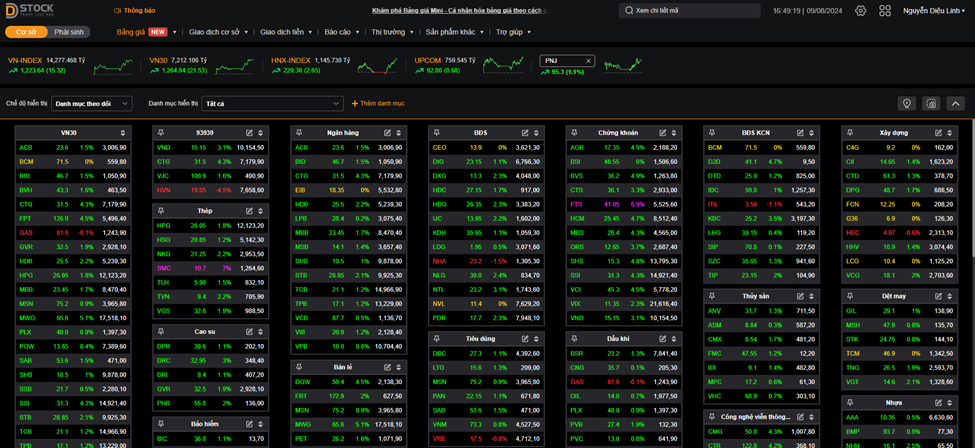Pin the Ngân hàng watchlist panel
Viewport: 975px width, 448px height.
(299, 133)
